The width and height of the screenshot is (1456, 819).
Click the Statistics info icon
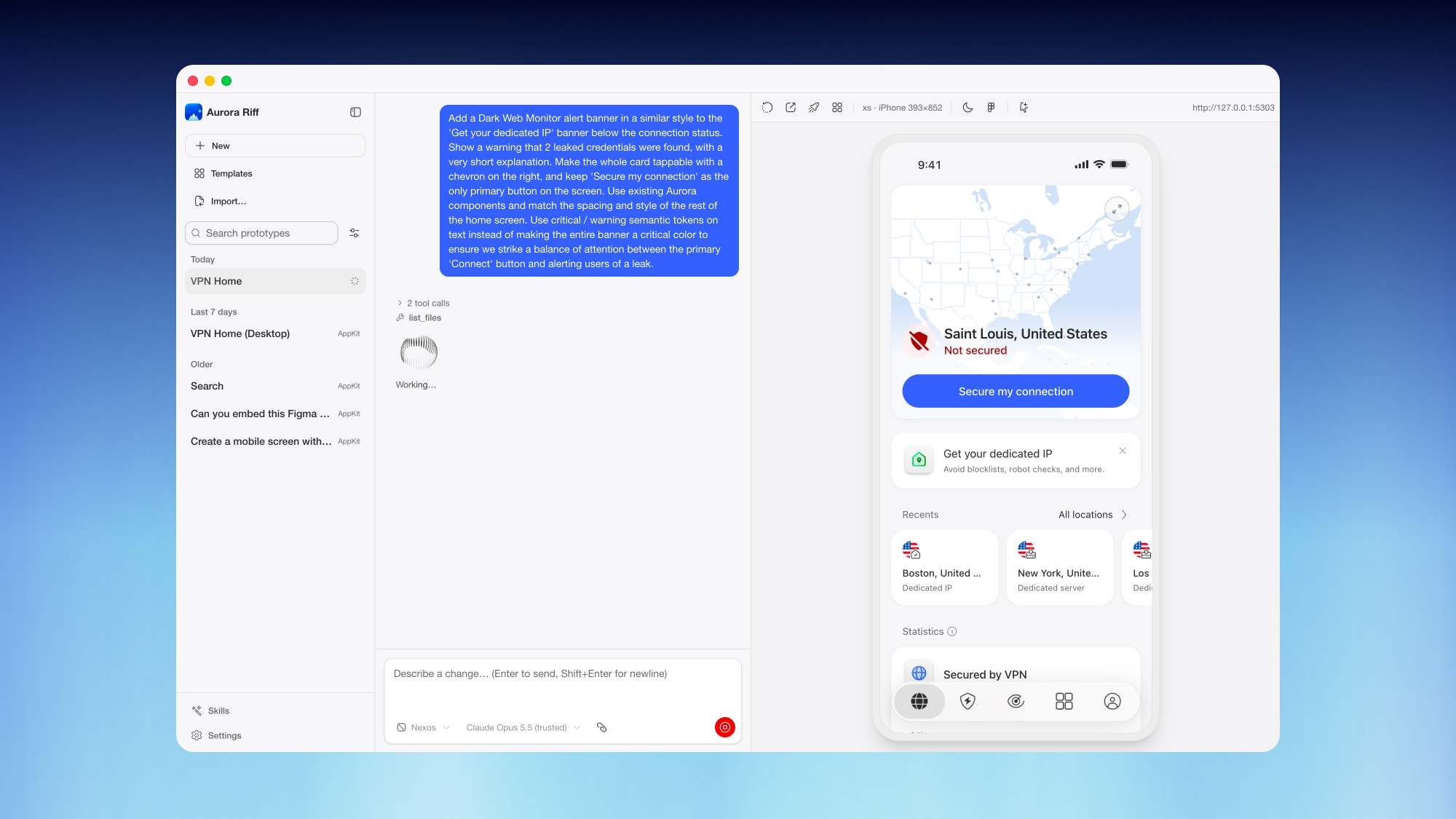pos(952,632)
